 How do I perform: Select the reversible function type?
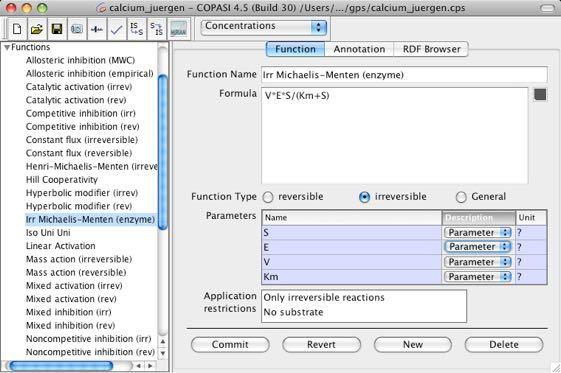268,197
